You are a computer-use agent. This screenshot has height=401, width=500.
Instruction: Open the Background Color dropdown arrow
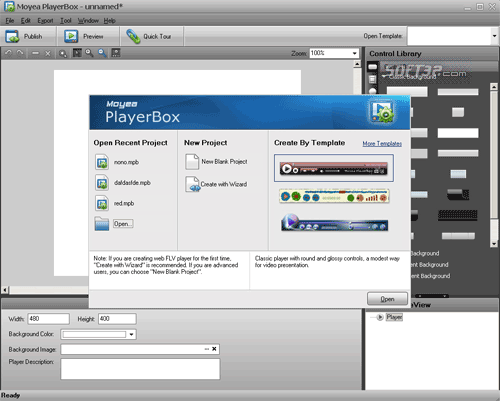pyautogui.click(x=132, y=334)
